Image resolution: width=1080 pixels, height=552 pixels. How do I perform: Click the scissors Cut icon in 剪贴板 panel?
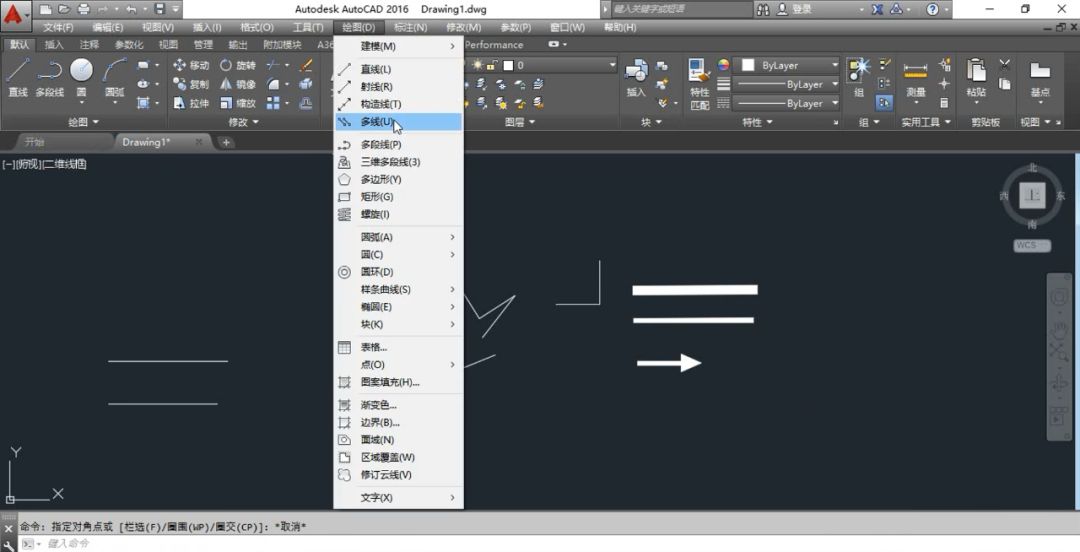point(1005,65)
